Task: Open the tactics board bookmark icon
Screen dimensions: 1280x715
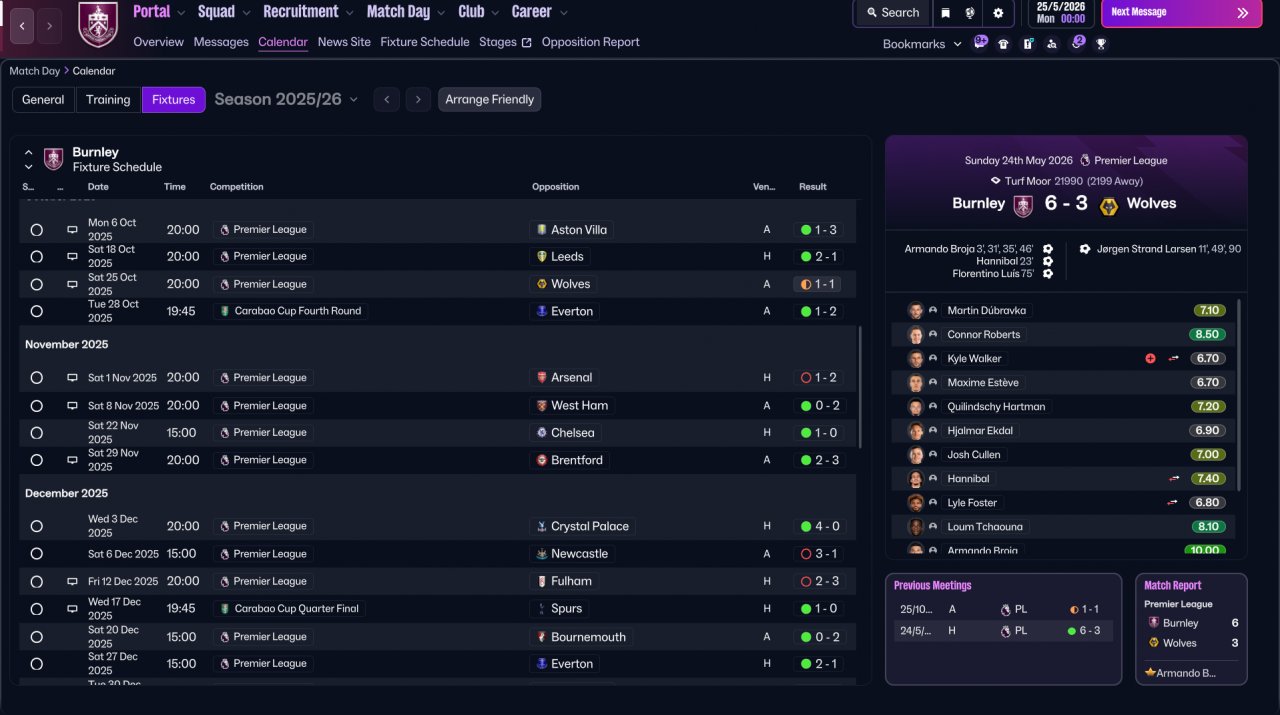Action: click(1028, 44)
